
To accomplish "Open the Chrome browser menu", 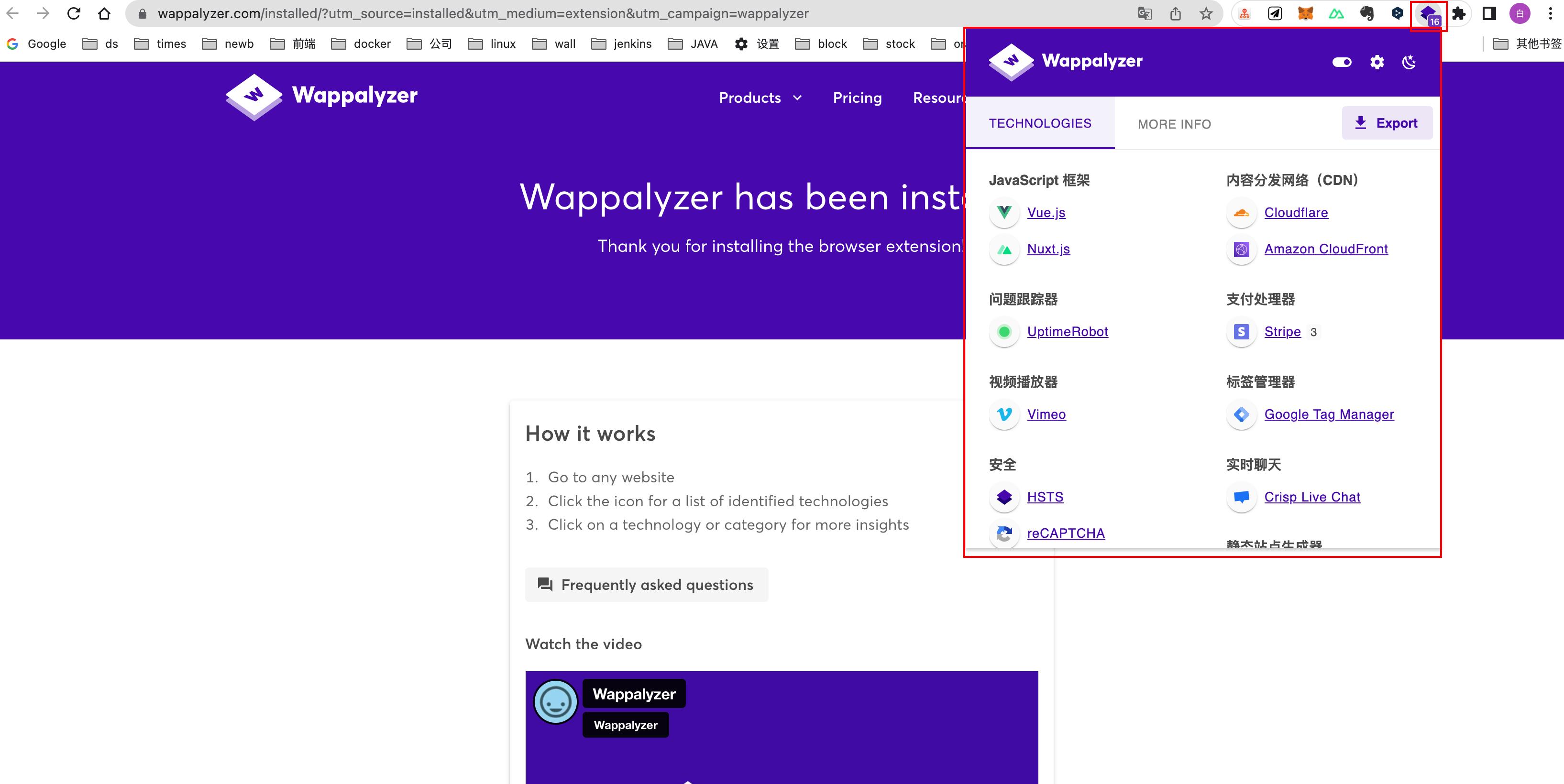I will coord(1550,13).
